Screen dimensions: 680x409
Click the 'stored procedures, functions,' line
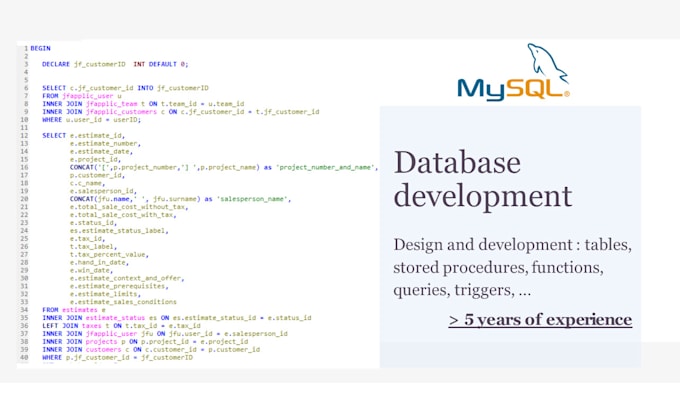point(498,267)
